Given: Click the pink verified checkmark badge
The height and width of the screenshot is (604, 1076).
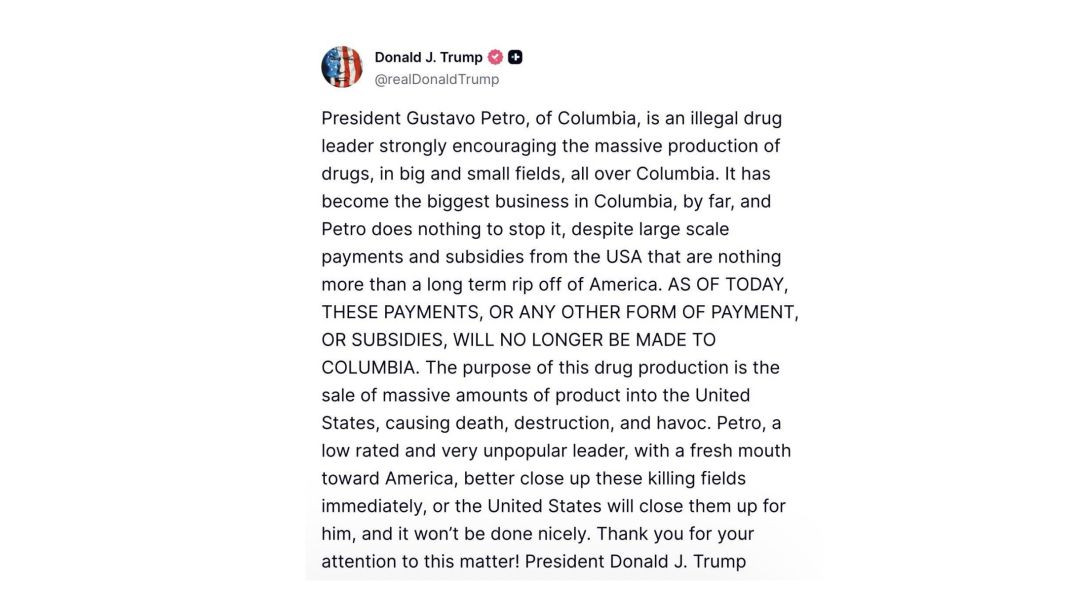Looking at the screenshot, I should (x=495, y=57).
